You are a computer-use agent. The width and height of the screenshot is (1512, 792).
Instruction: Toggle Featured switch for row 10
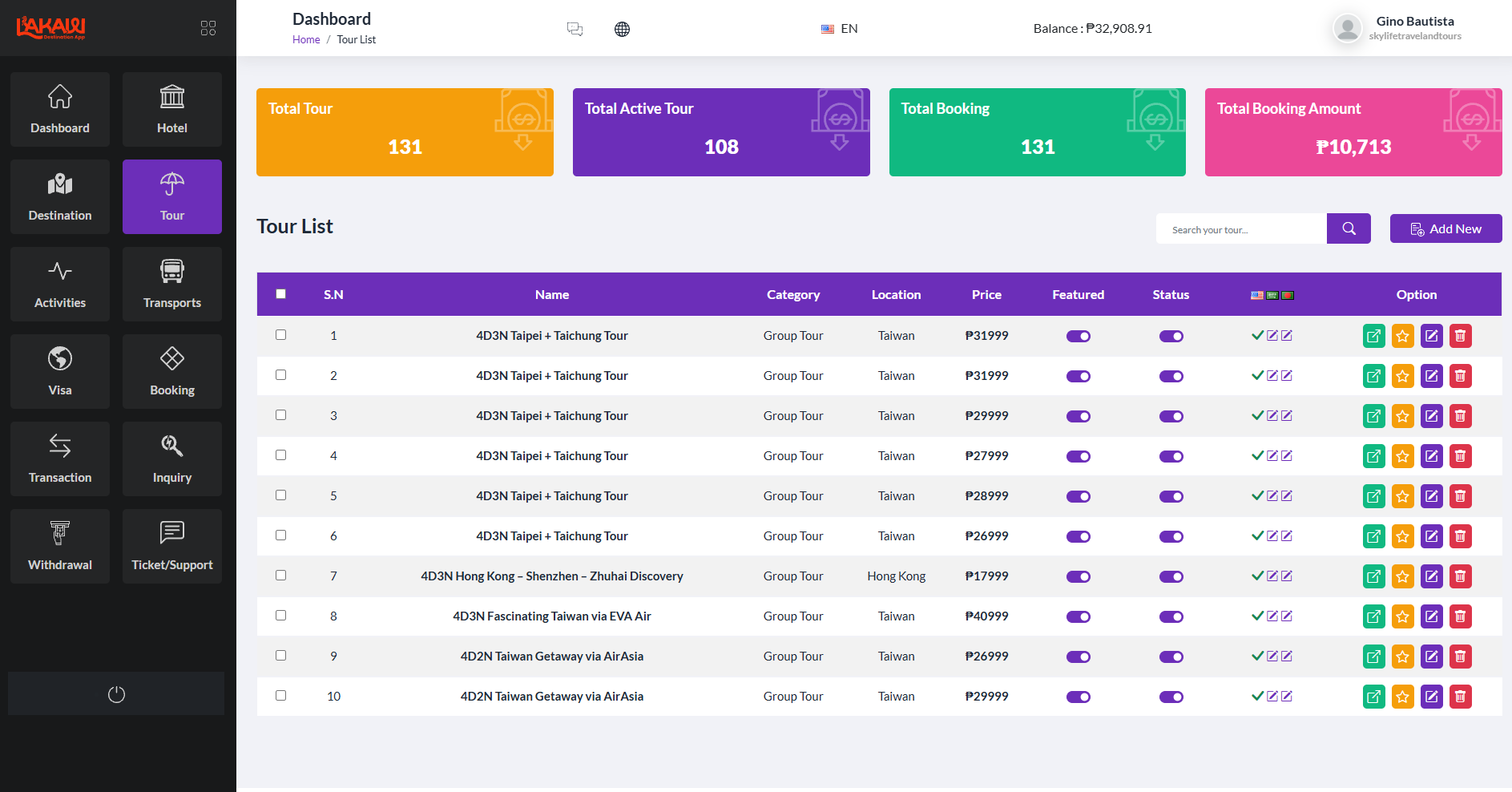pyautogui.click(x=1078, y=697)
